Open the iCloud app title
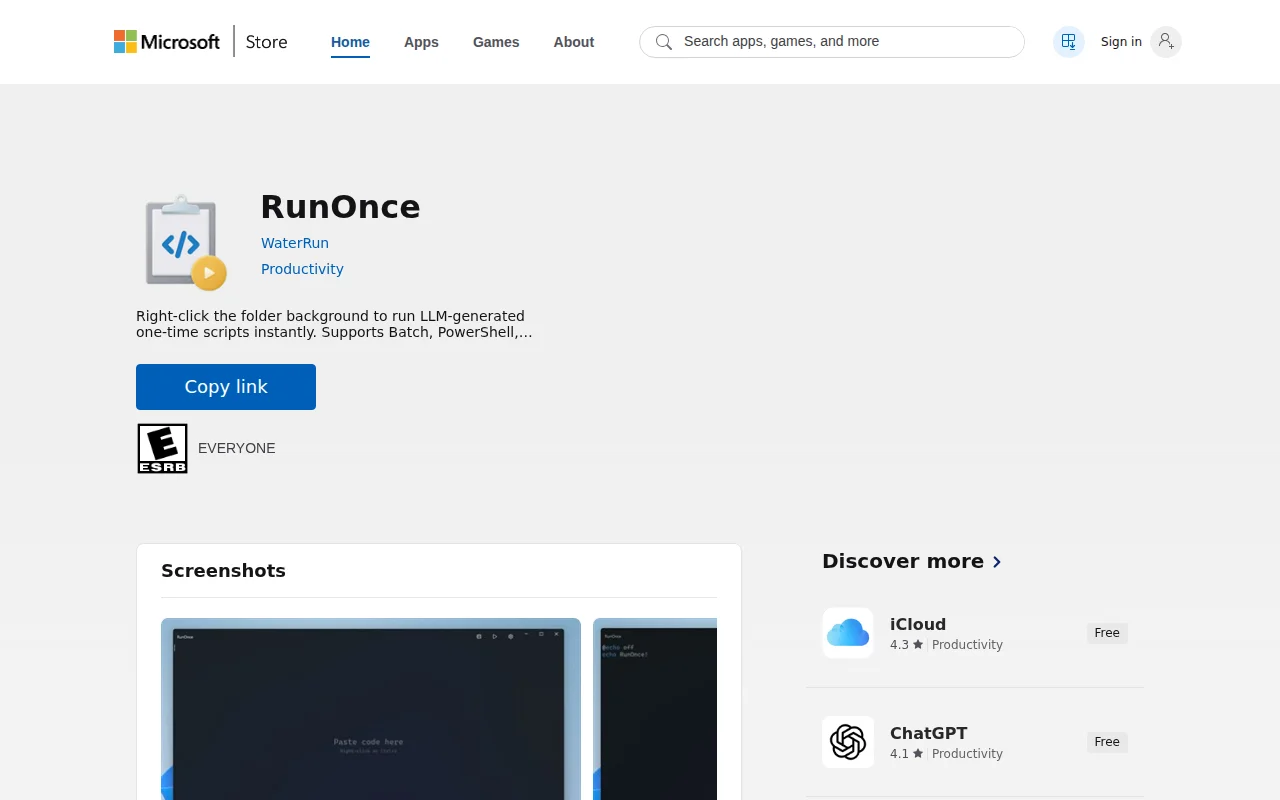1280x800 pixels. (x=918, y=624)
